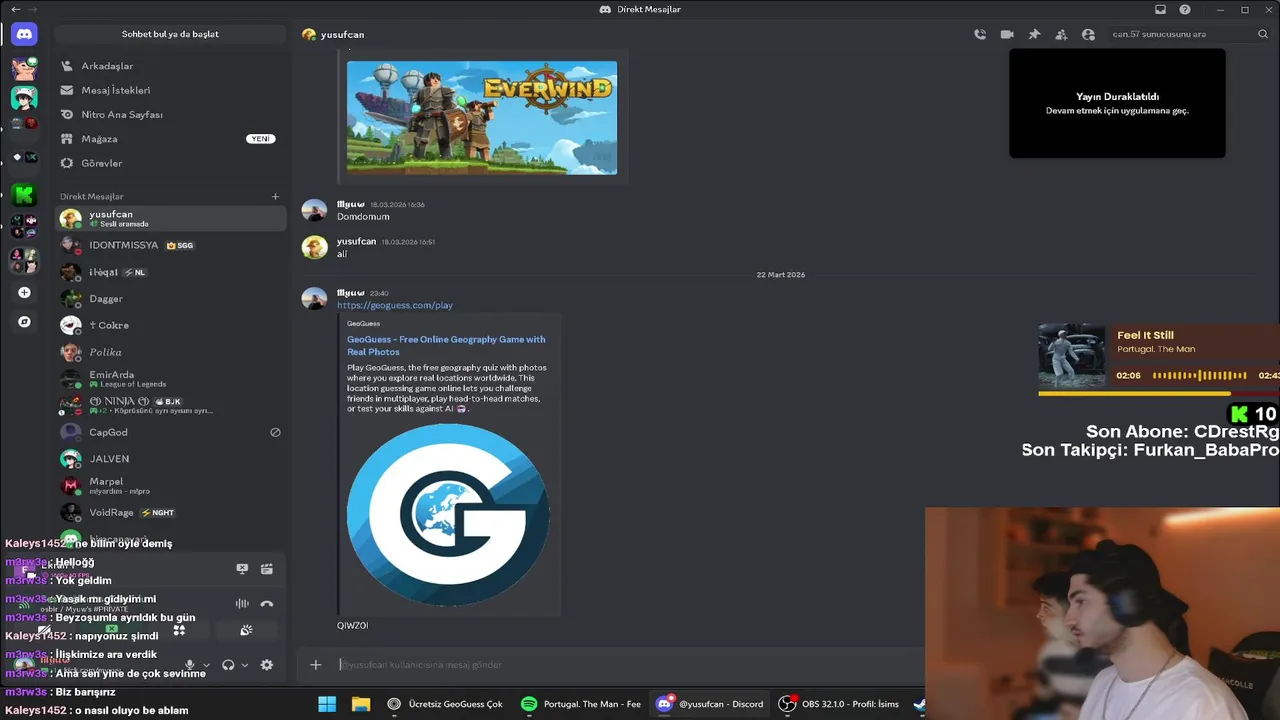The height and width of the screenshot is (720, 1280).
Task: Open the Discord help icon
Action: (x=1185, y=9)
